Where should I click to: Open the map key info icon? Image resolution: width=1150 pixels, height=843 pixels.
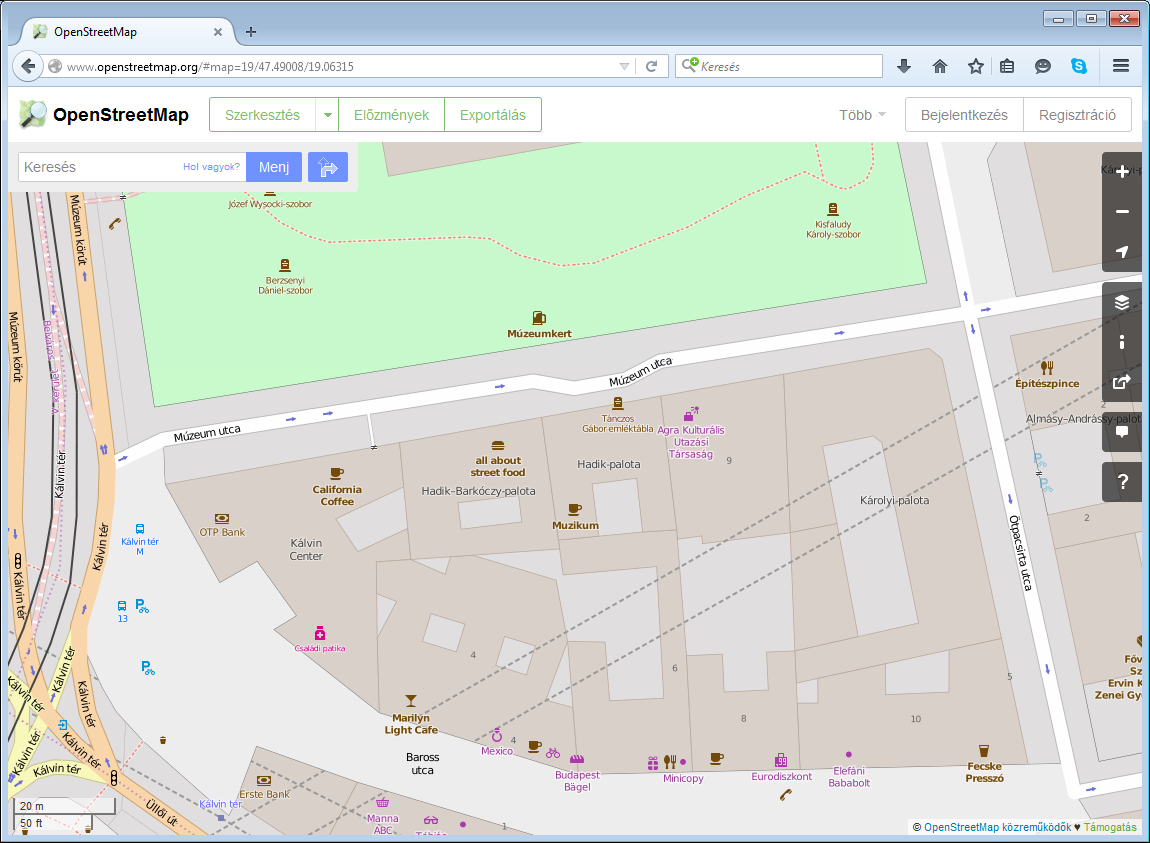point(1121,342)
